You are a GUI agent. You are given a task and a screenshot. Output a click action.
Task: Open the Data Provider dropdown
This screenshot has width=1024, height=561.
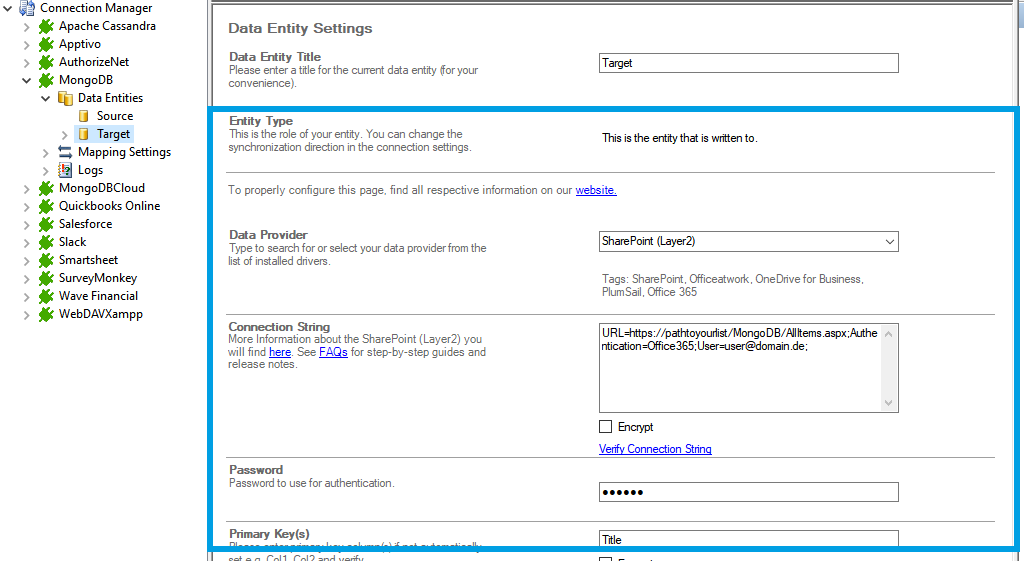coord(889,241)
